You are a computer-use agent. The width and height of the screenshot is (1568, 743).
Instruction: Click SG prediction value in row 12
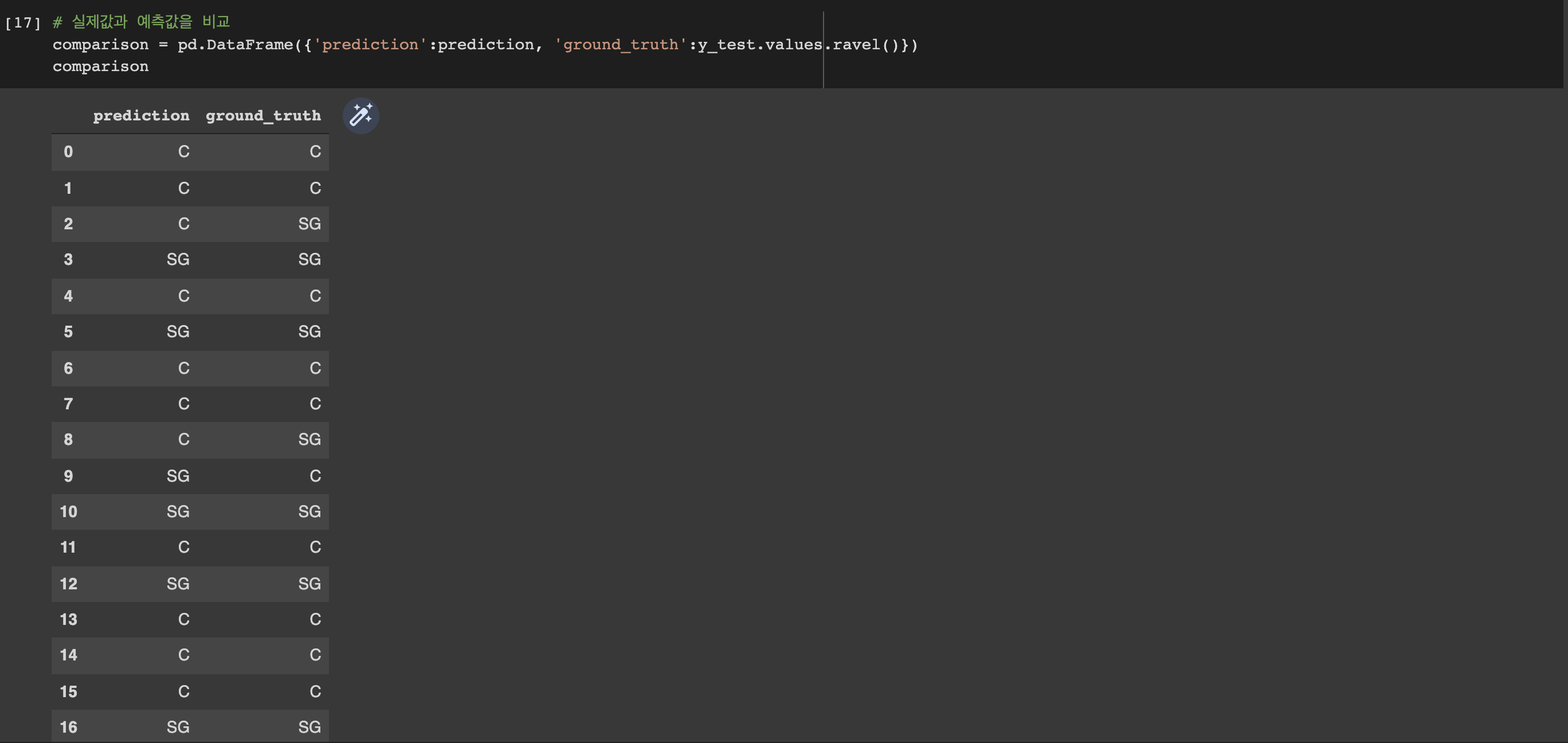178,584
